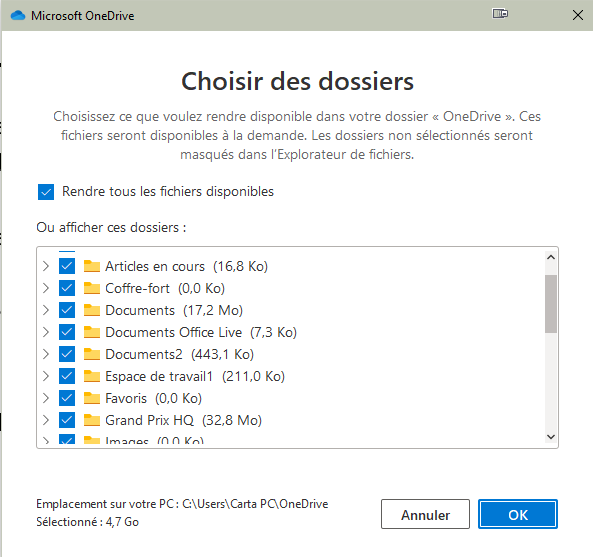
Task: Uncheck the Espace de travail1 checkbox
Action: 67,376
